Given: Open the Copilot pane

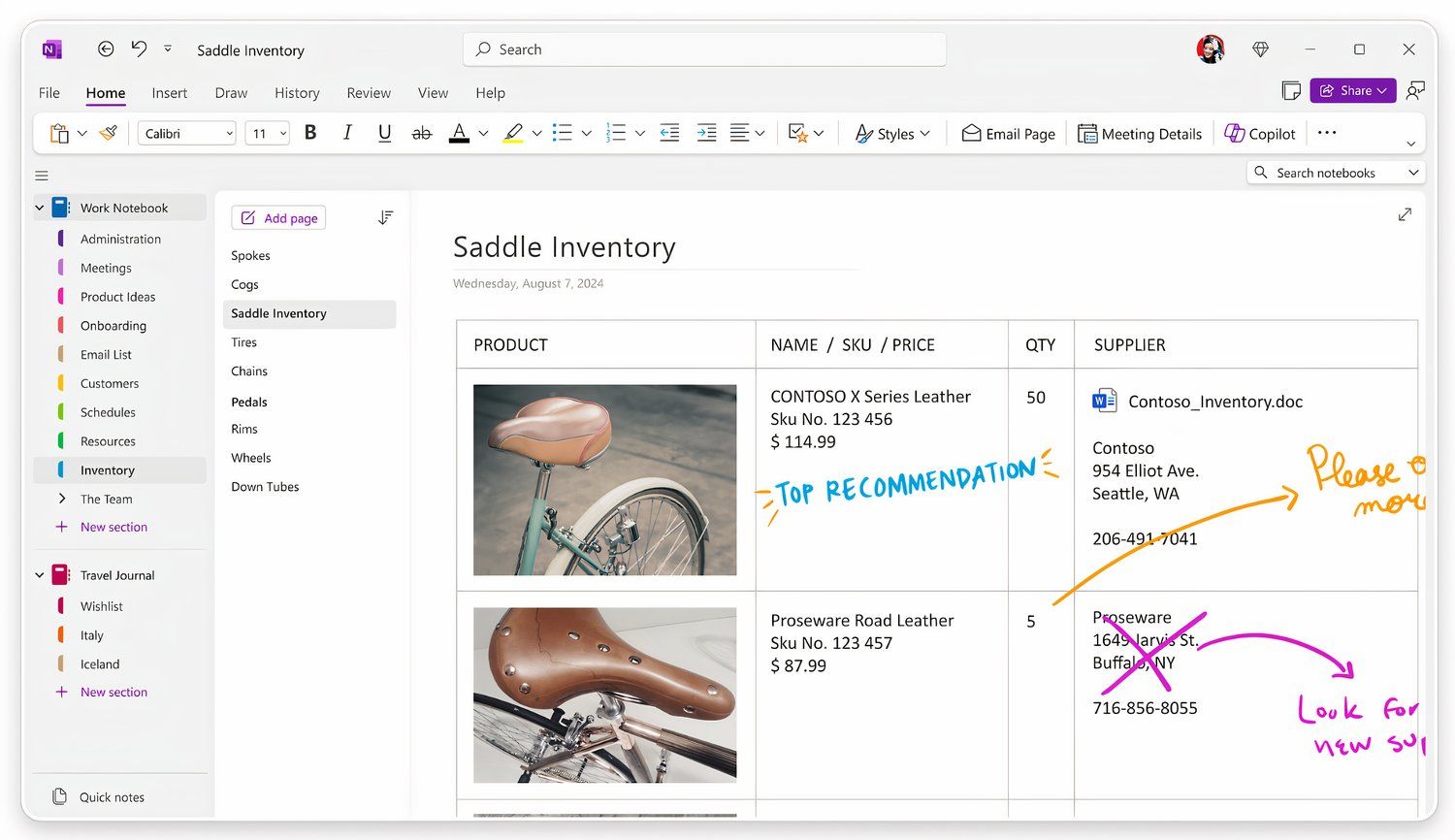Looking at the screenshot, I should [1260, 134].
